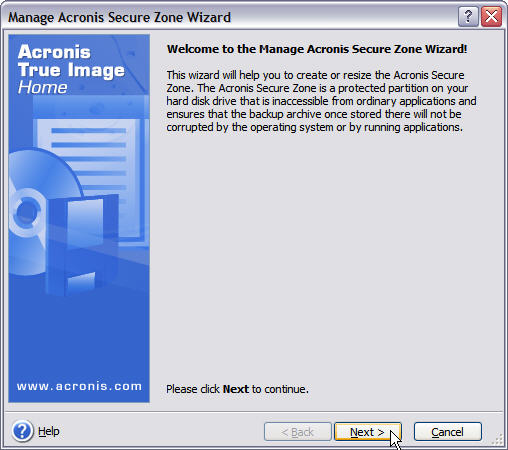508x450 pixels.
Task: Click the grayed-out < Back button
Action: click(x=298, y=432)
